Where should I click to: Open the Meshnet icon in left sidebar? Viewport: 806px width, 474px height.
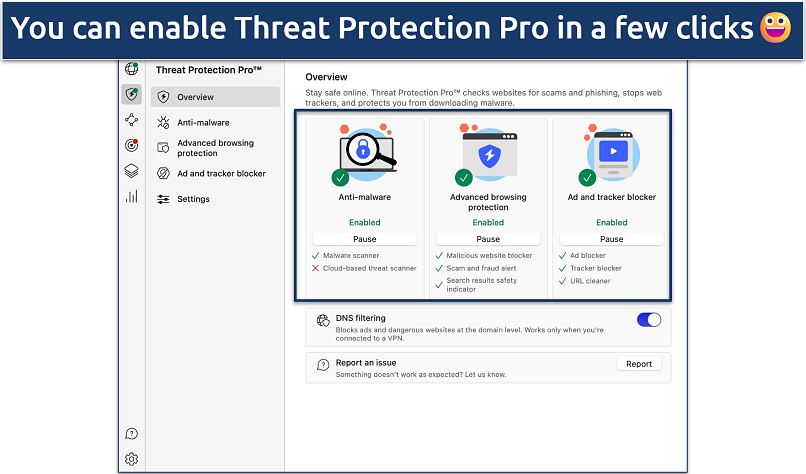[x=131, y=120]
